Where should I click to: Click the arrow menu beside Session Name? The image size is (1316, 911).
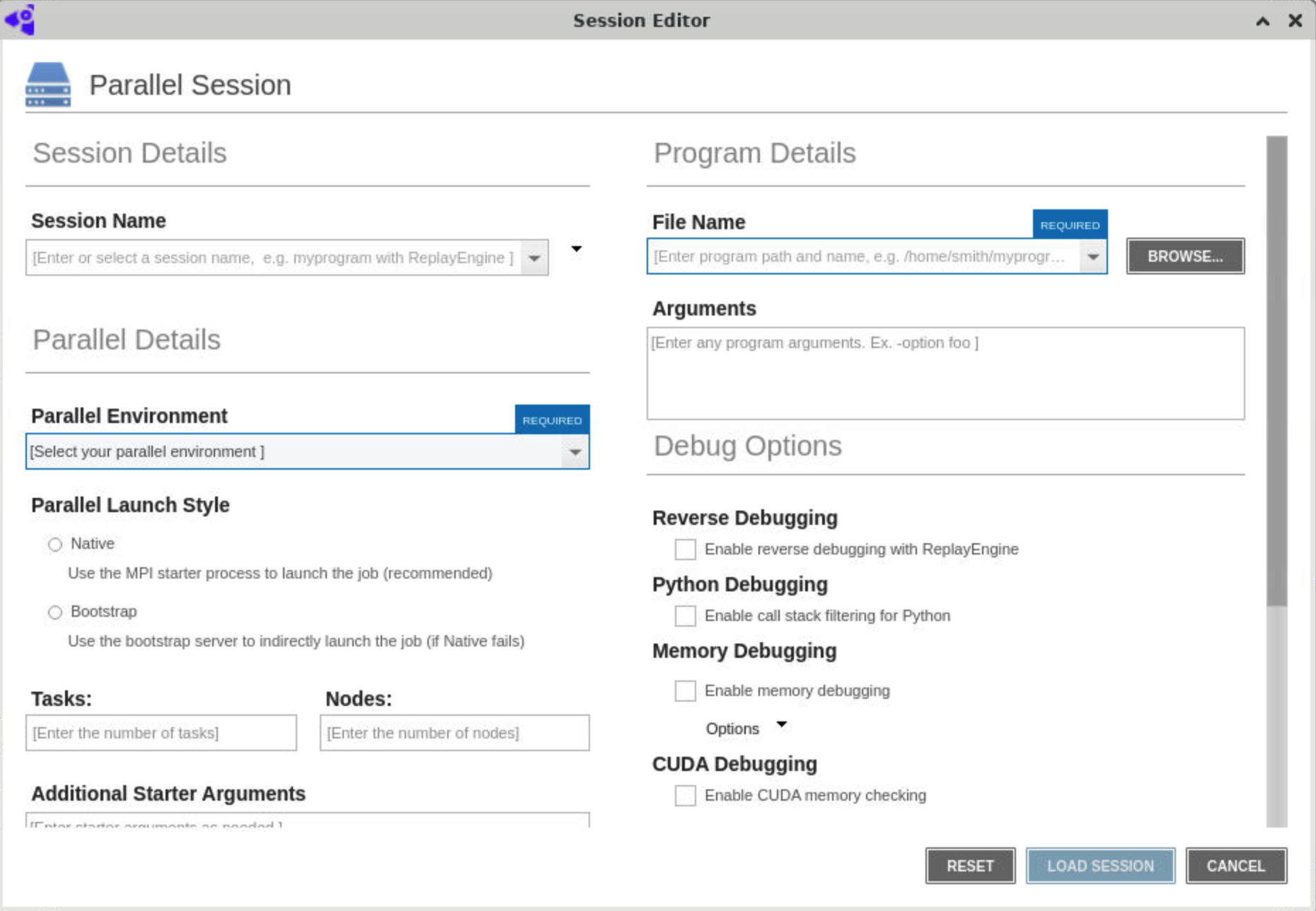coord(577,249)
